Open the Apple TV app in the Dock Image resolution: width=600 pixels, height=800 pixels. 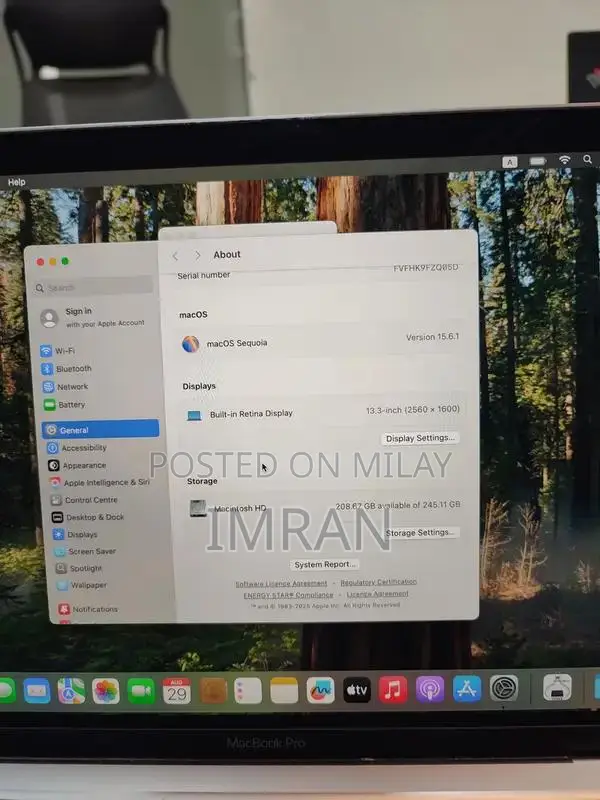[357, 690]
